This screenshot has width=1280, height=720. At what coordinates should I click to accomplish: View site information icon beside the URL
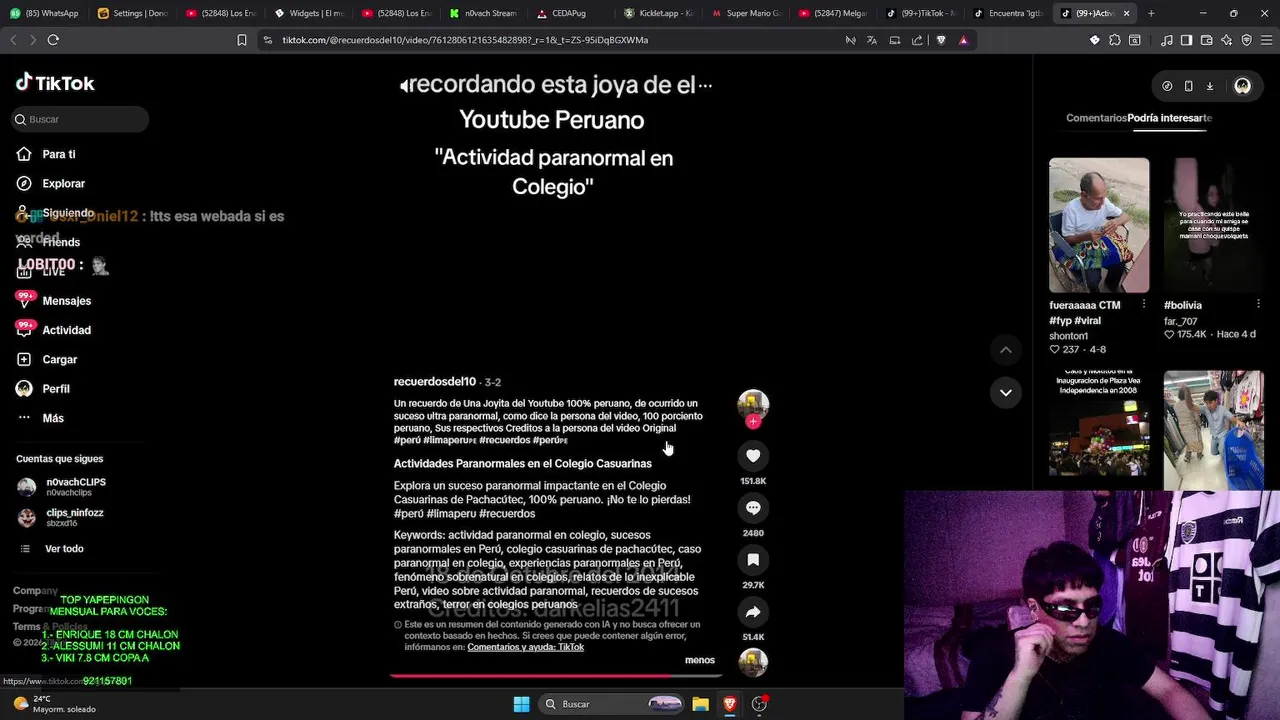(267, 40)
